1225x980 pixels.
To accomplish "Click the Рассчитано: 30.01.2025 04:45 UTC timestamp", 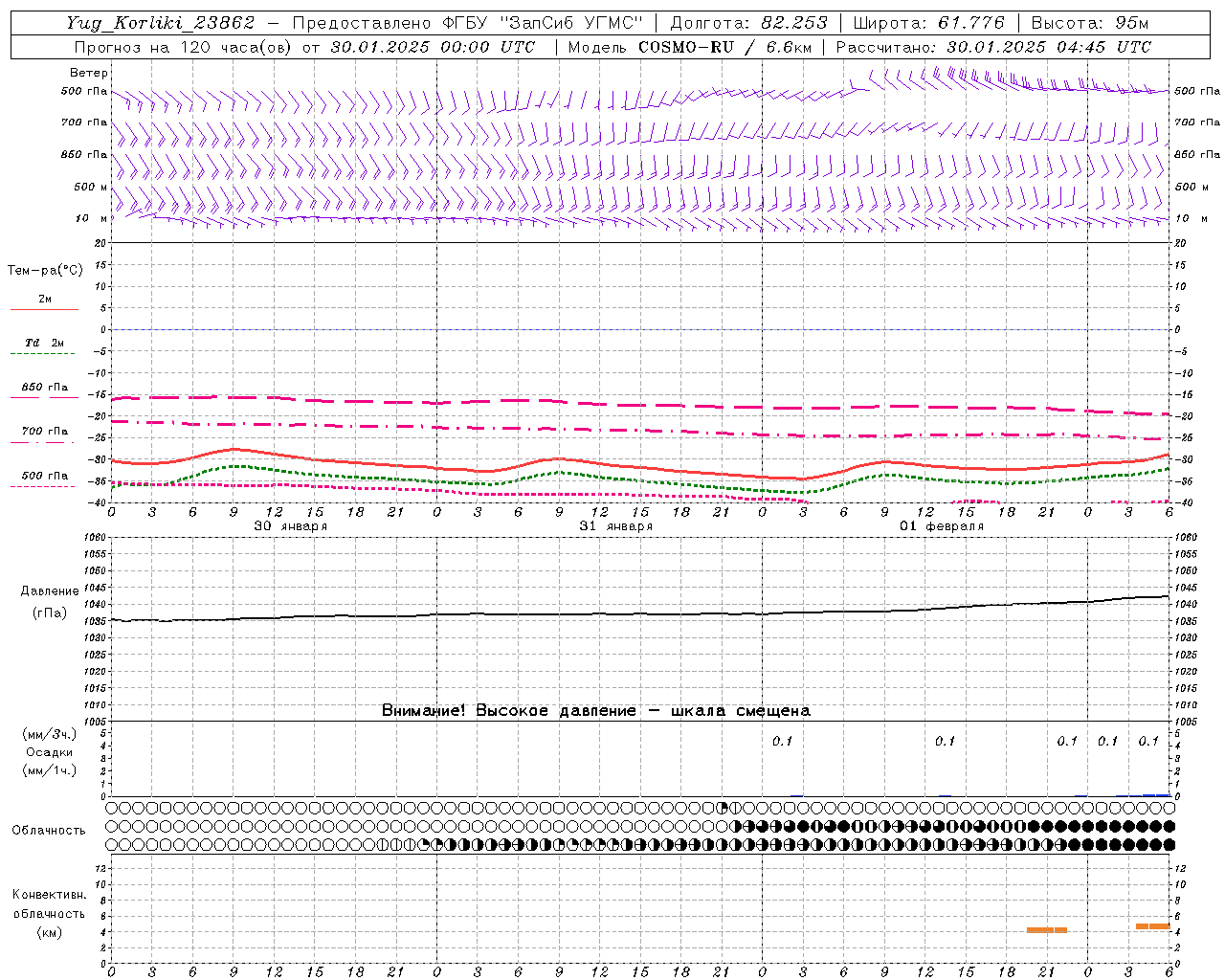I will 993,47.
